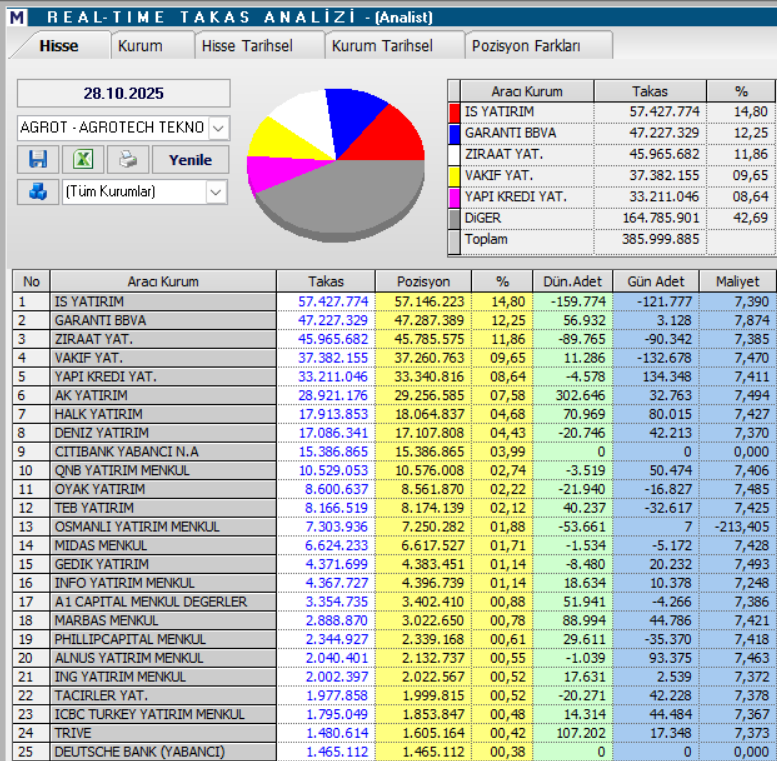Click the Gün Adet column header
This screenshot has width=777, height=761.
click(x=656, y=282)
